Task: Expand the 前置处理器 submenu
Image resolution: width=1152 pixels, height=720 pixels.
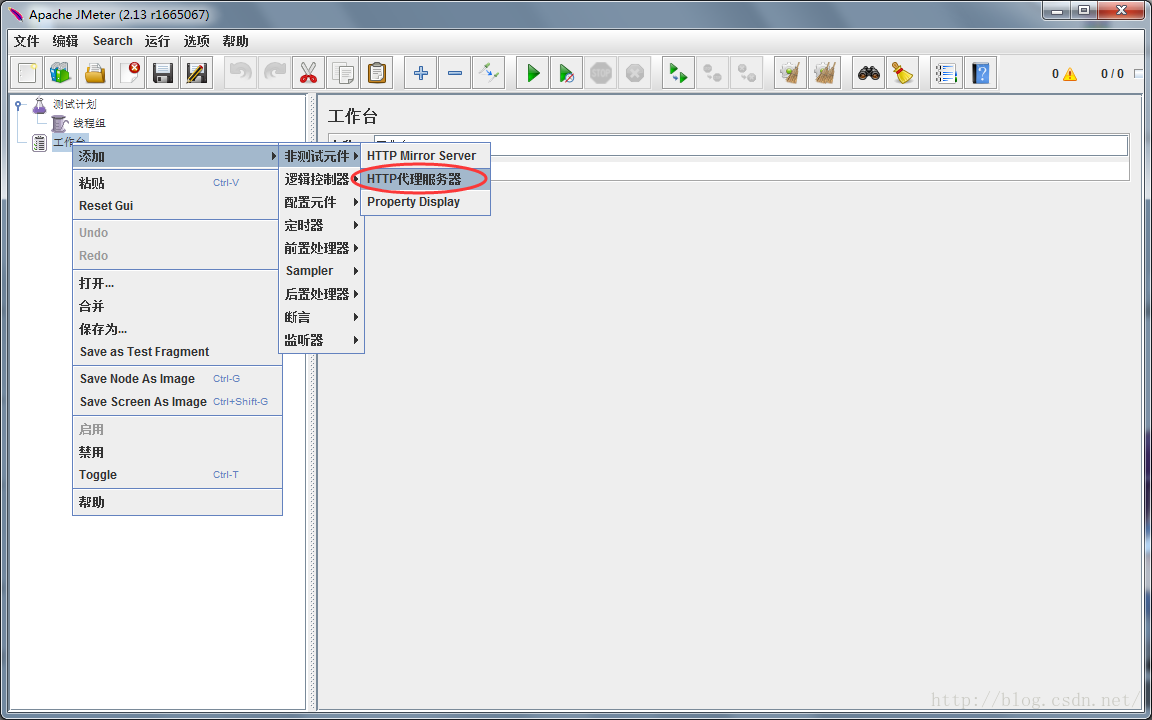Action: [x=321, y=248]
